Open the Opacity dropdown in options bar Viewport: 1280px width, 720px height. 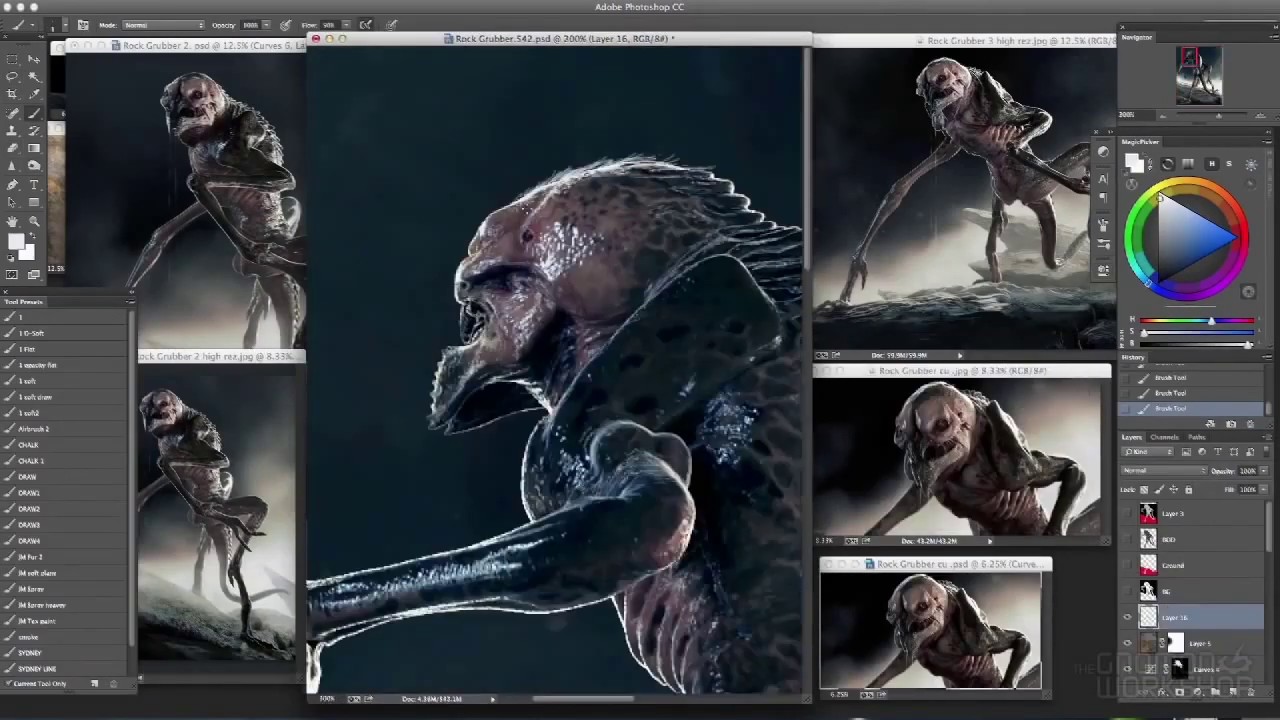pyautogui.click(x=266, y=25)
